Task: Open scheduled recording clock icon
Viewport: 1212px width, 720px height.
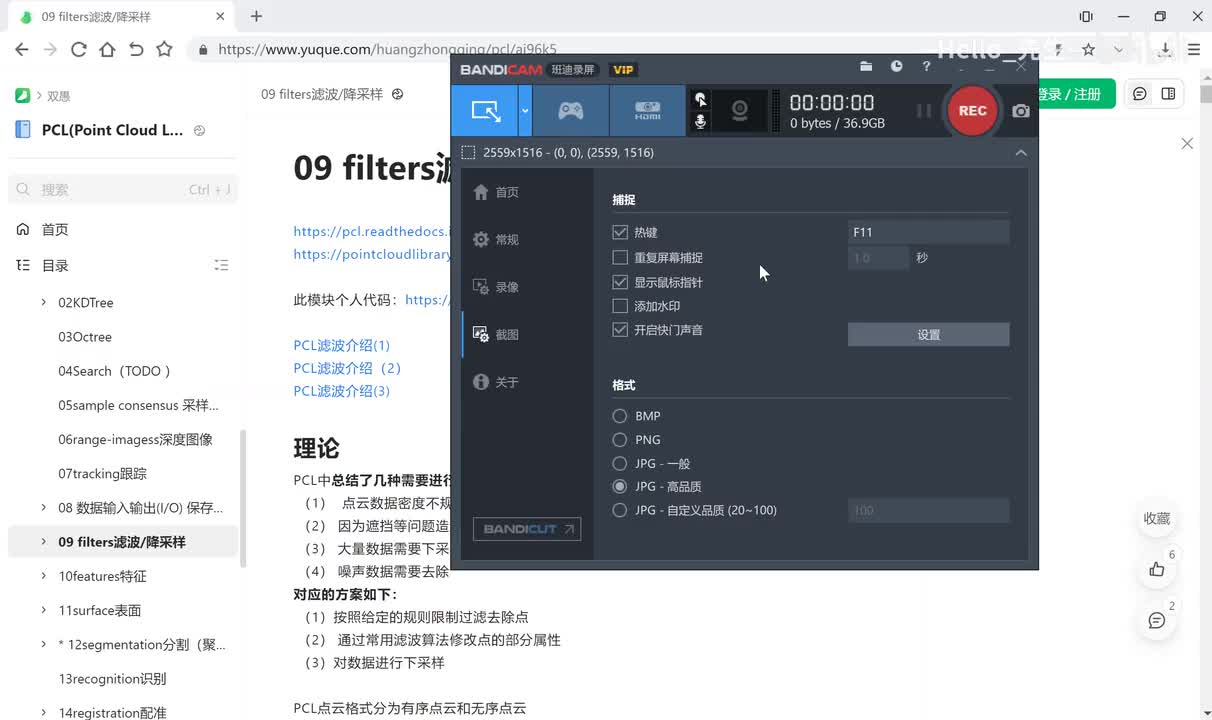Action: coord(896,67)
